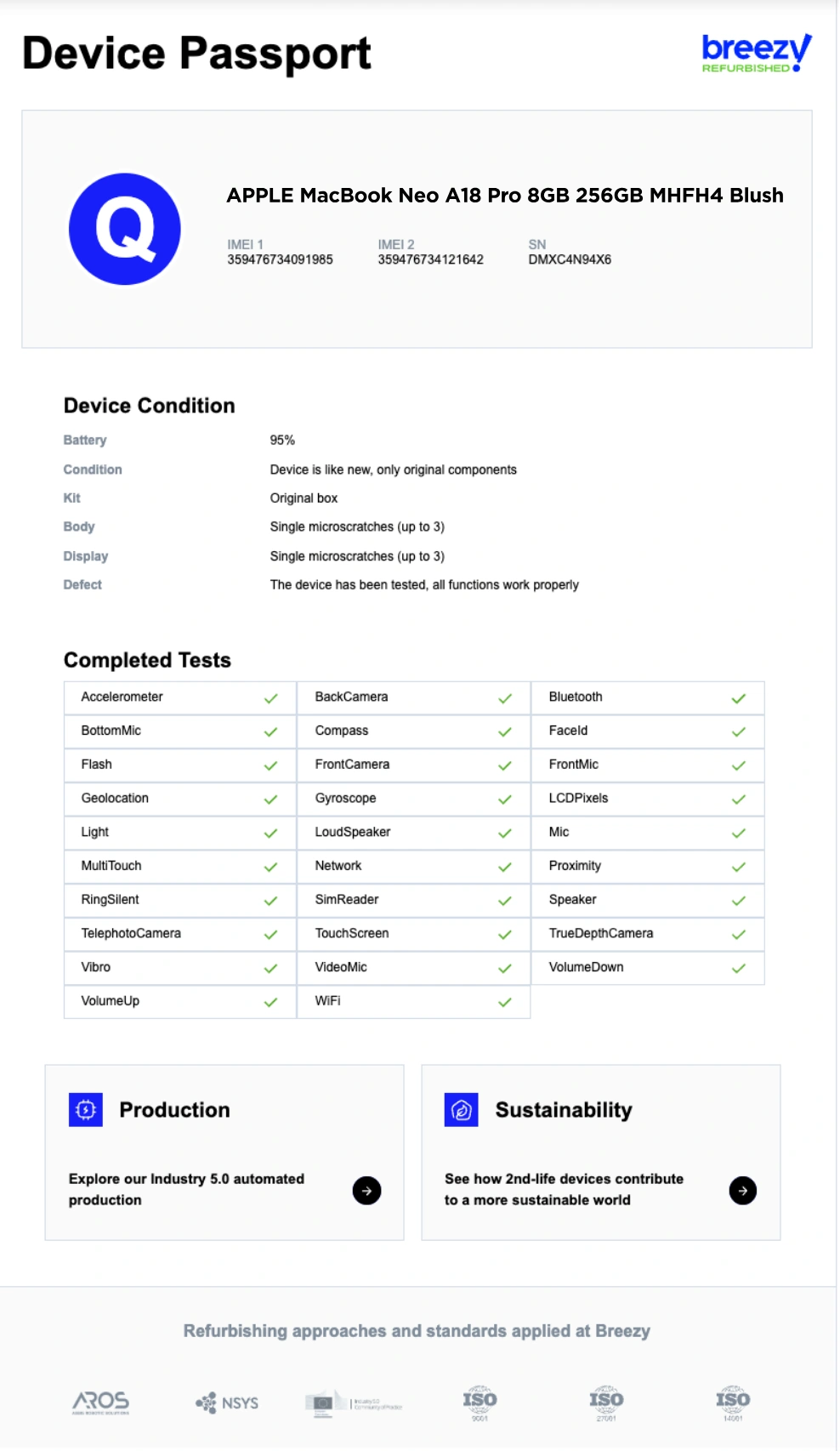Image resolution: width=840 pixels, height=1451 pixels.
Task: Click the Defect row's tested statement
Action: coord(424,584)
